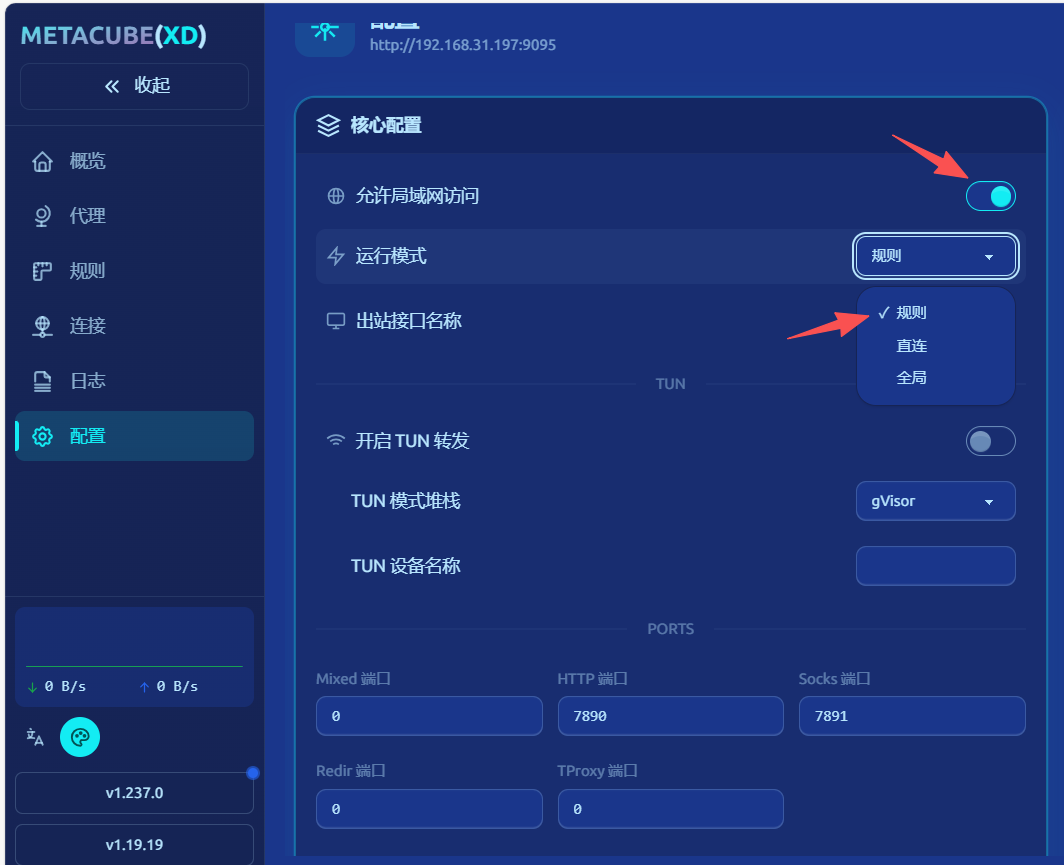
Task: Click the Socks 端口 field showing 7891
Action: [x=912, y=716]
